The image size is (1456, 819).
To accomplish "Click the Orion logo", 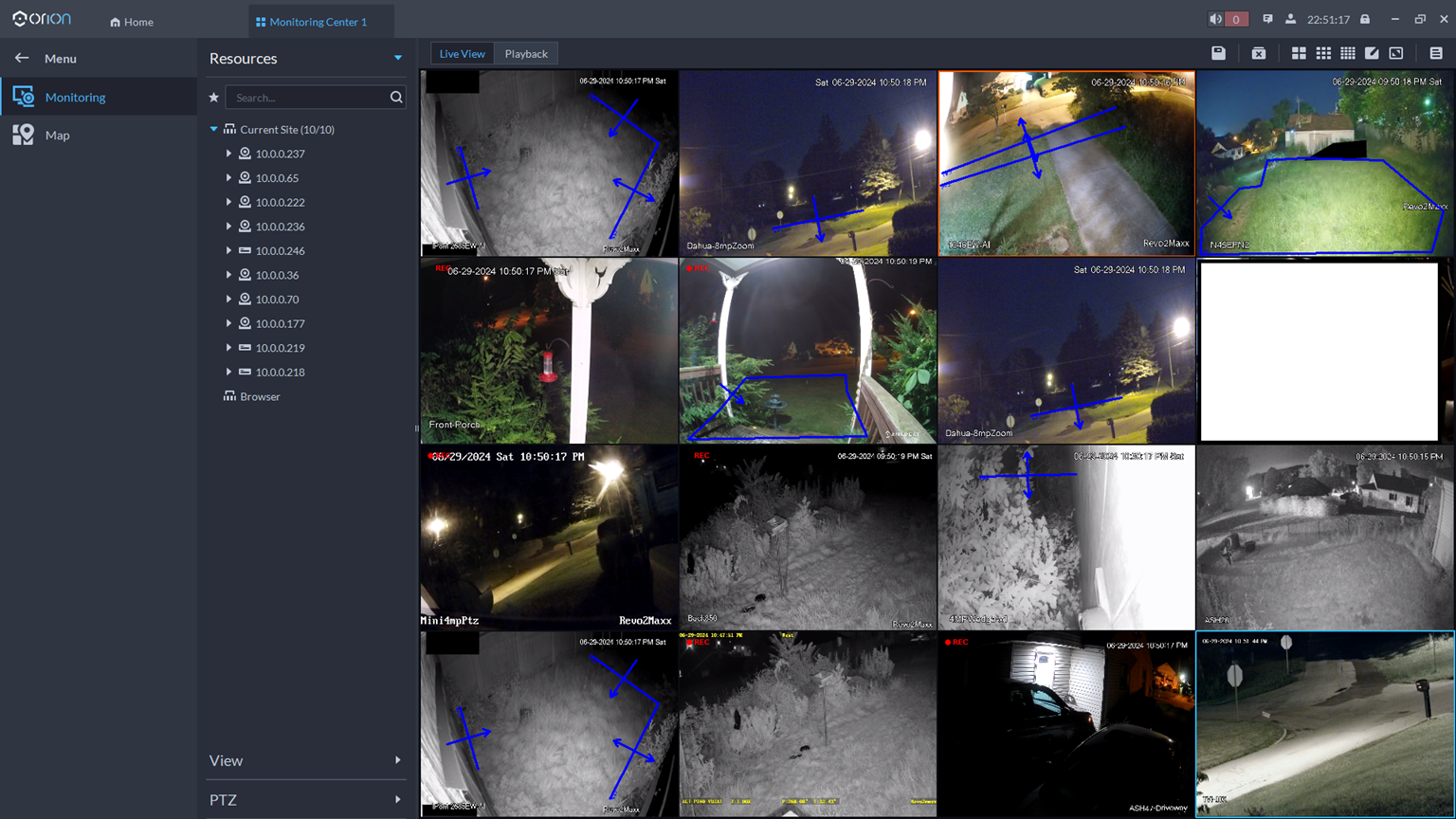I will (42, 20).
